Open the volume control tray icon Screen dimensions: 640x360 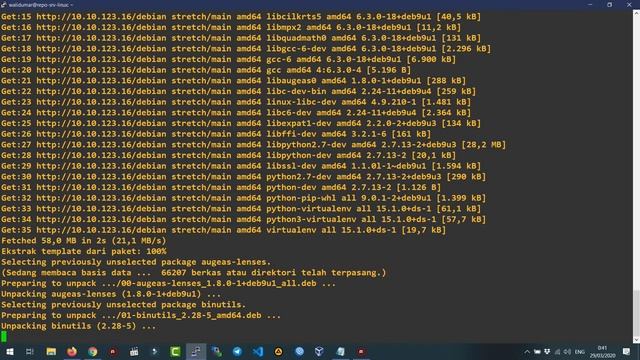pos(567,352)
